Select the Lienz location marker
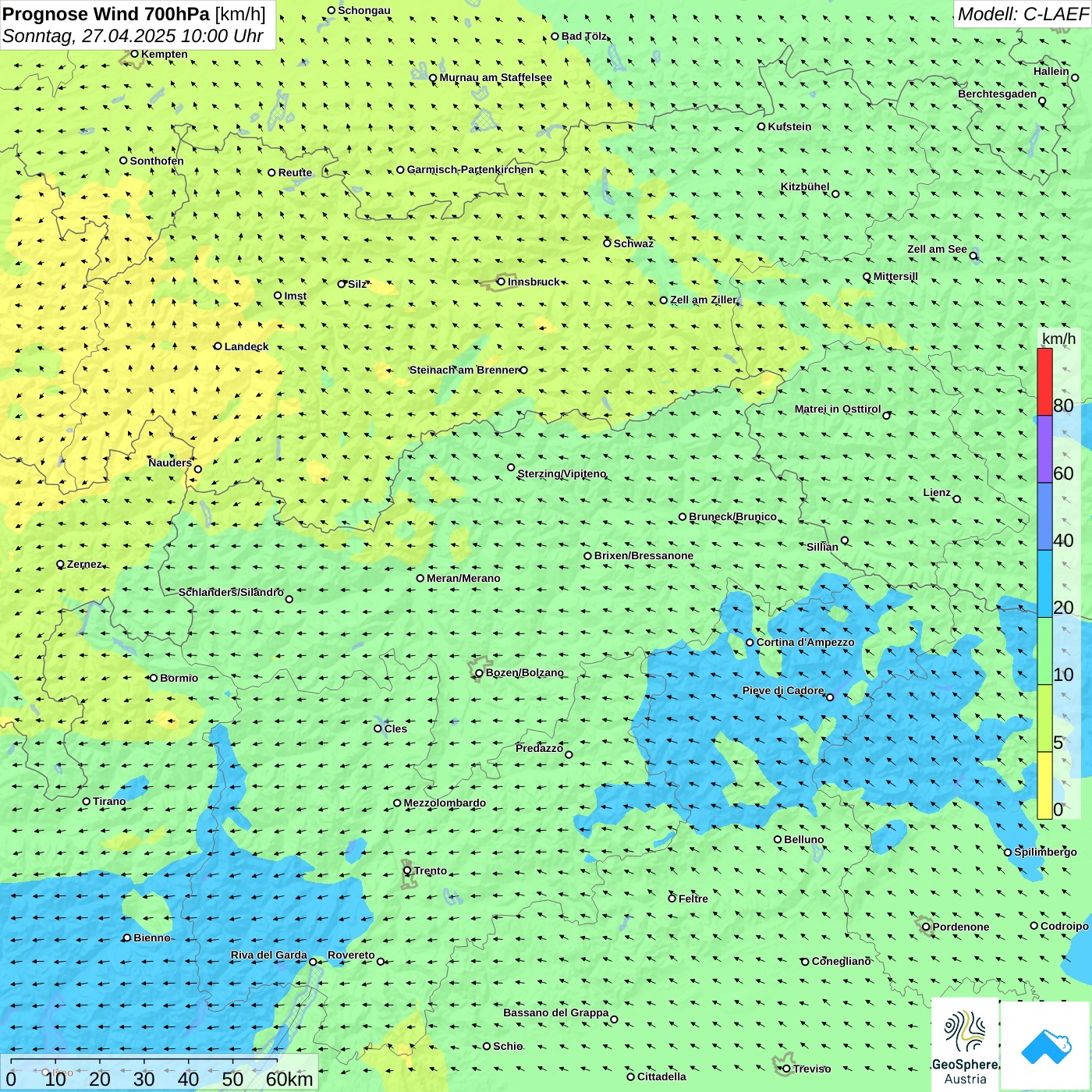The image size is (1092, 1092). 957,499
